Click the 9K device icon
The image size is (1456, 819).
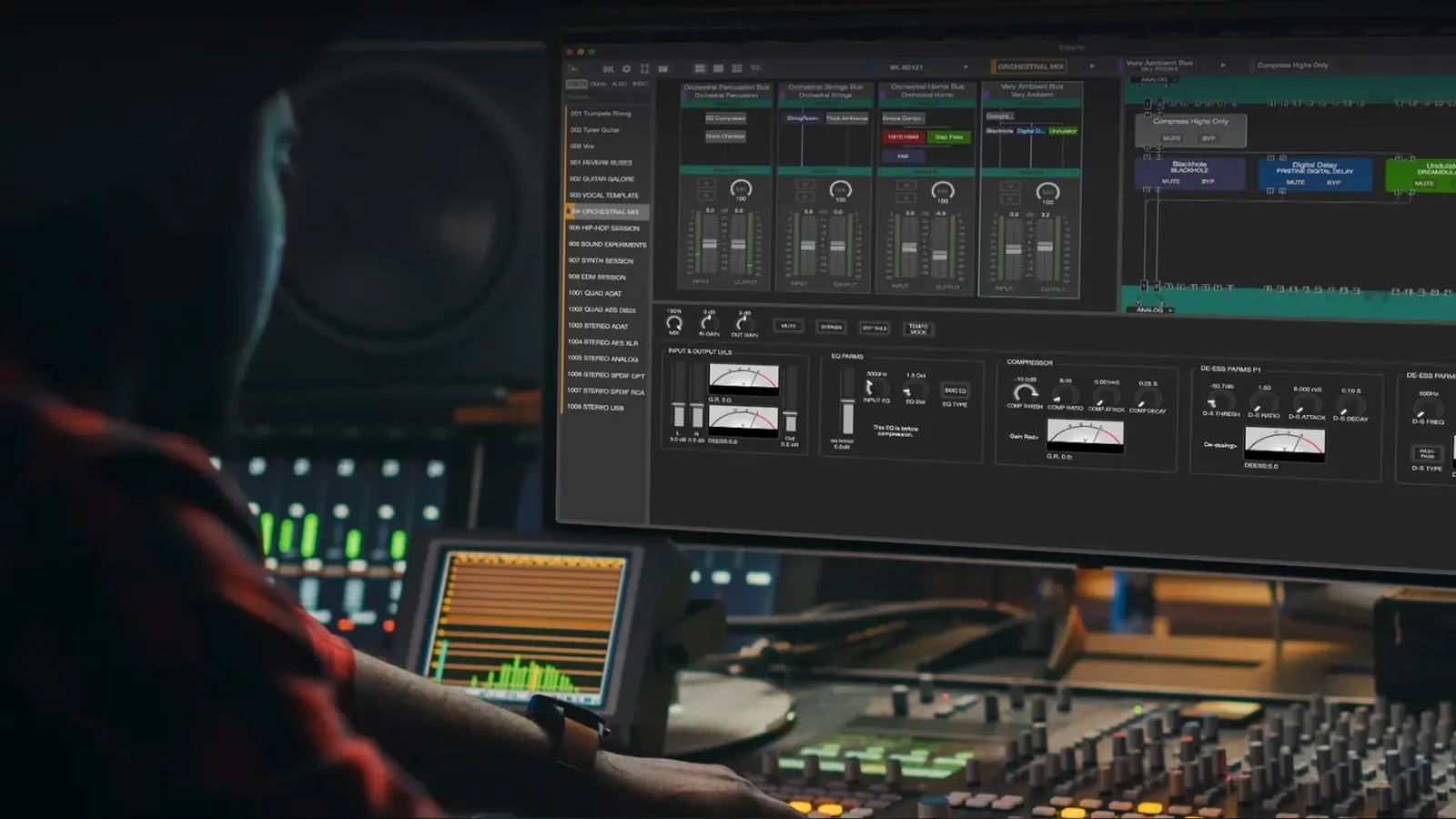point(608,68)
